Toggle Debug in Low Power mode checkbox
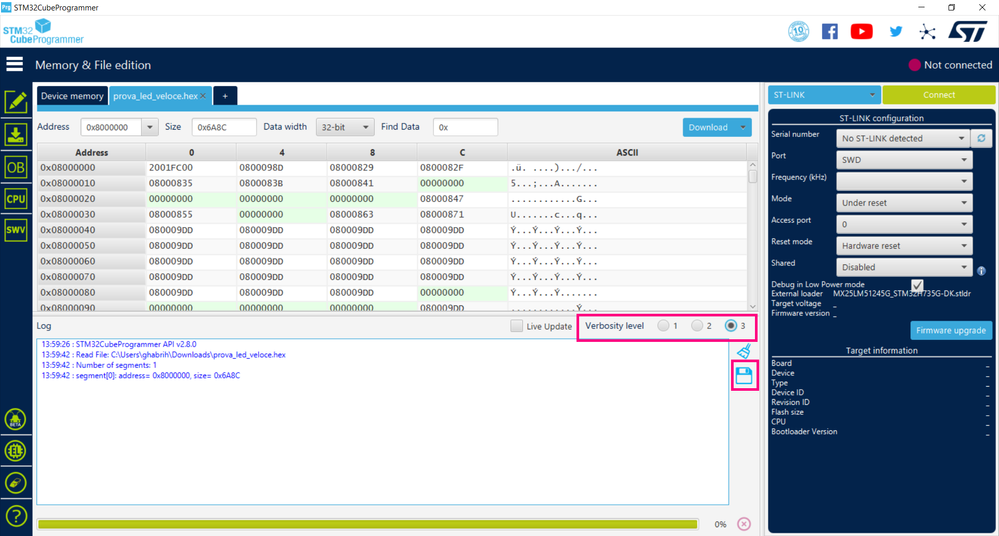 917,285
